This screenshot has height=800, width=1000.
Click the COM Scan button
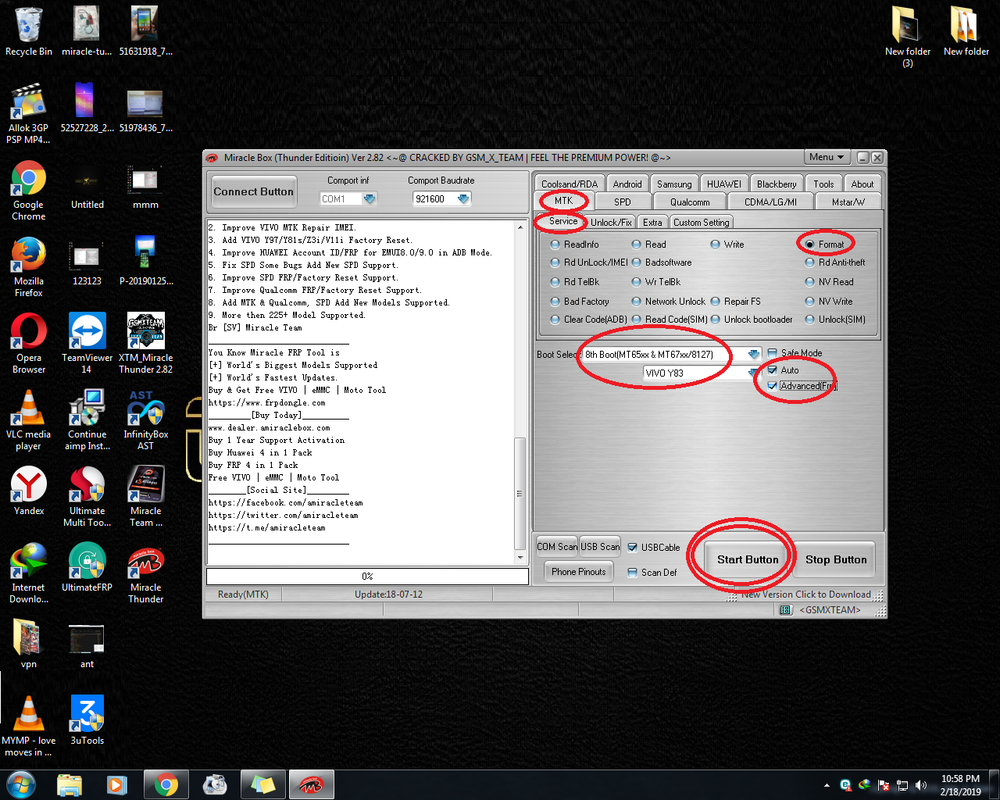tap(557, 547)
